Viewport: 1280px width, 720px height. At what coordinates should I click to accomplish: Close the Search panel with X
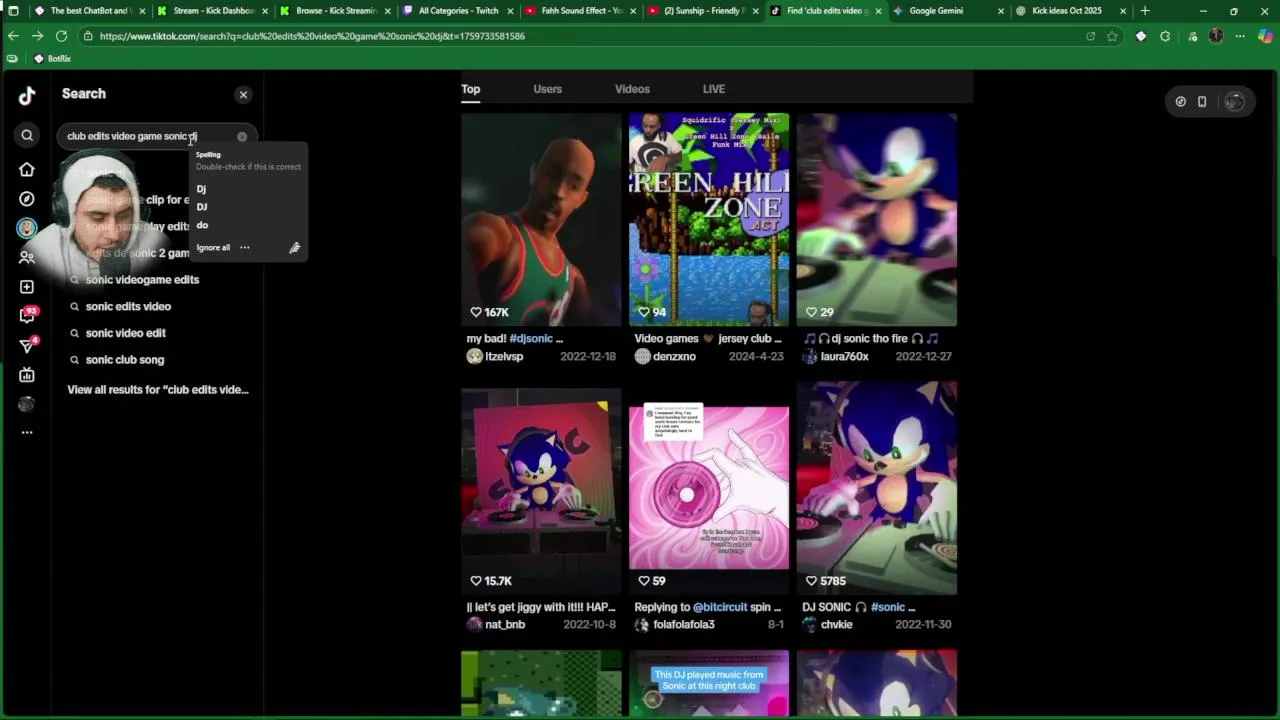pos(243,95)
